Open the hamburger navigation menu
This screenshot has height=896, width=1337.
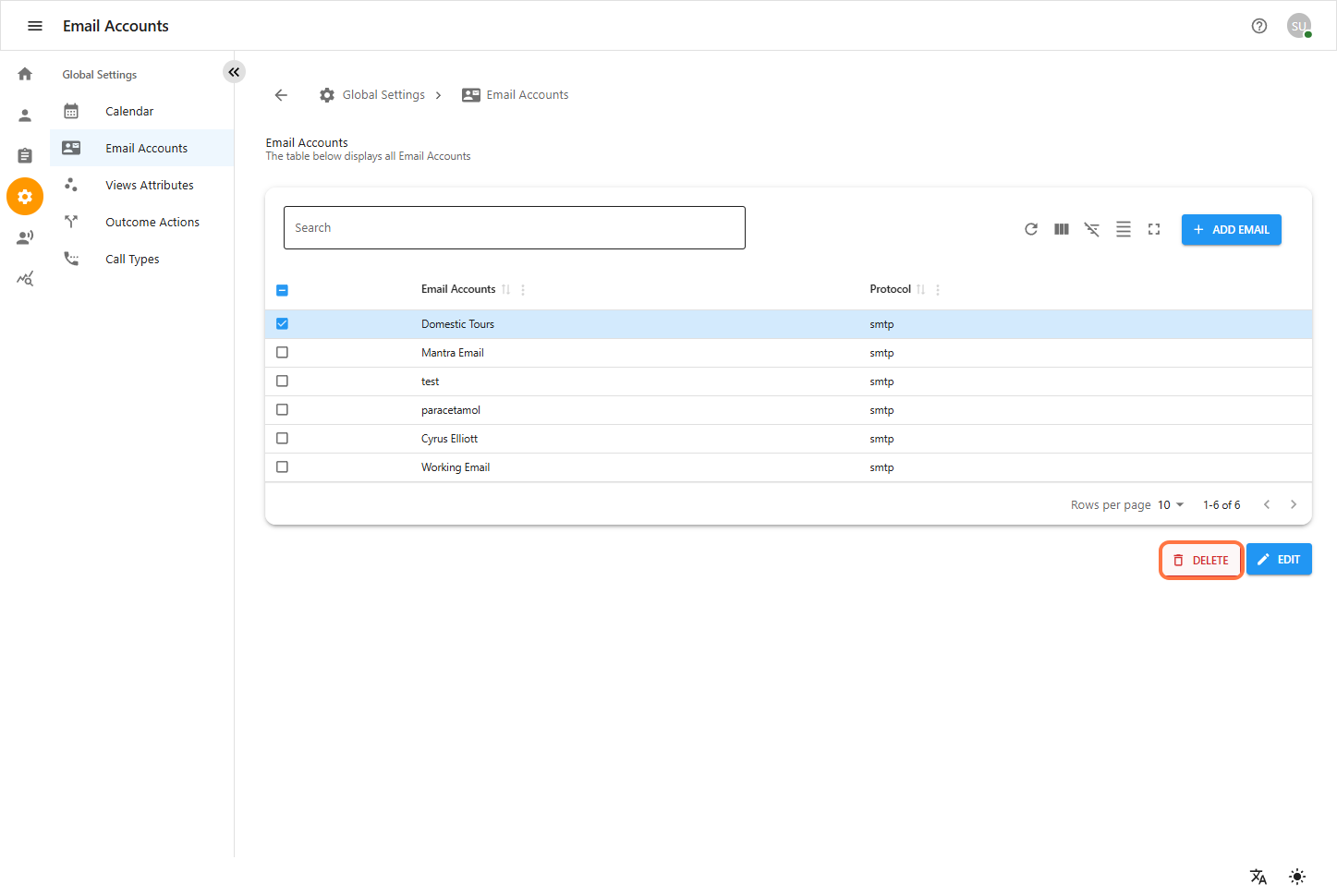[x=35, y=26]
